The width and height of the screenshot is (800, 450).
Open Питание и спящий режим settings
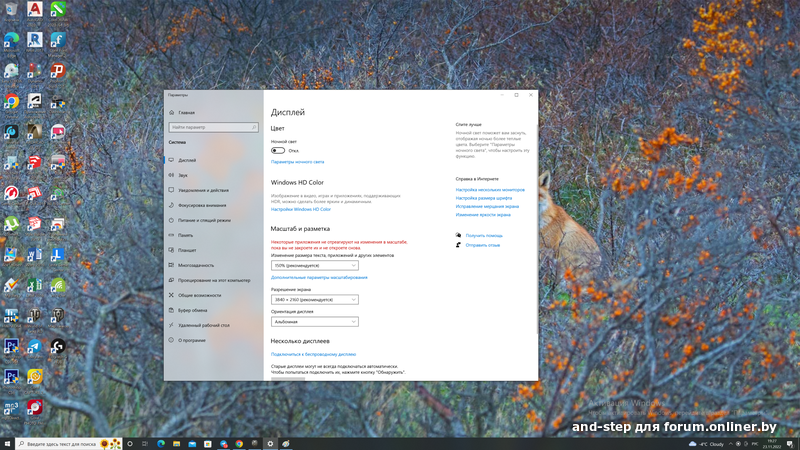[213, 220]
